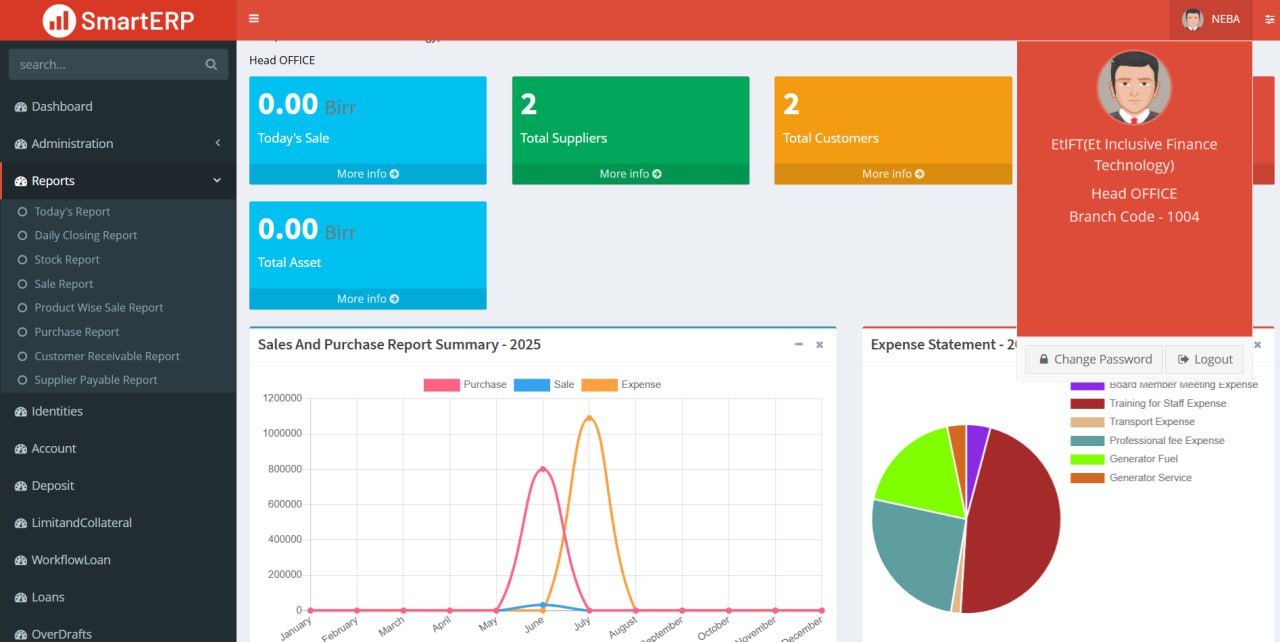This screenshot has height=642, width=1280.
Task: Collapse the Reports menu chevron
Action: click(218, 181)
